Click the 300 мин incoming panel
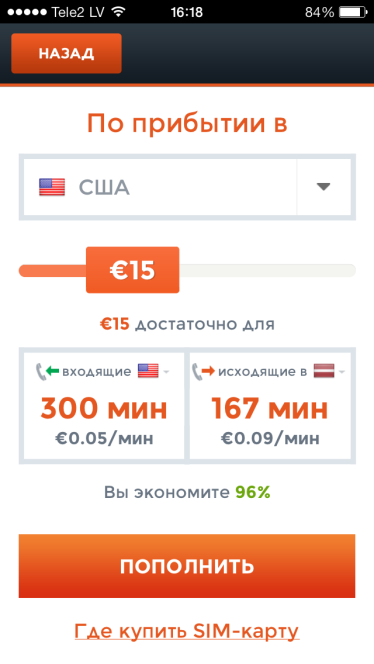This screenshot has height=664, width=374. pyautogui.click(x=104, y=406)
